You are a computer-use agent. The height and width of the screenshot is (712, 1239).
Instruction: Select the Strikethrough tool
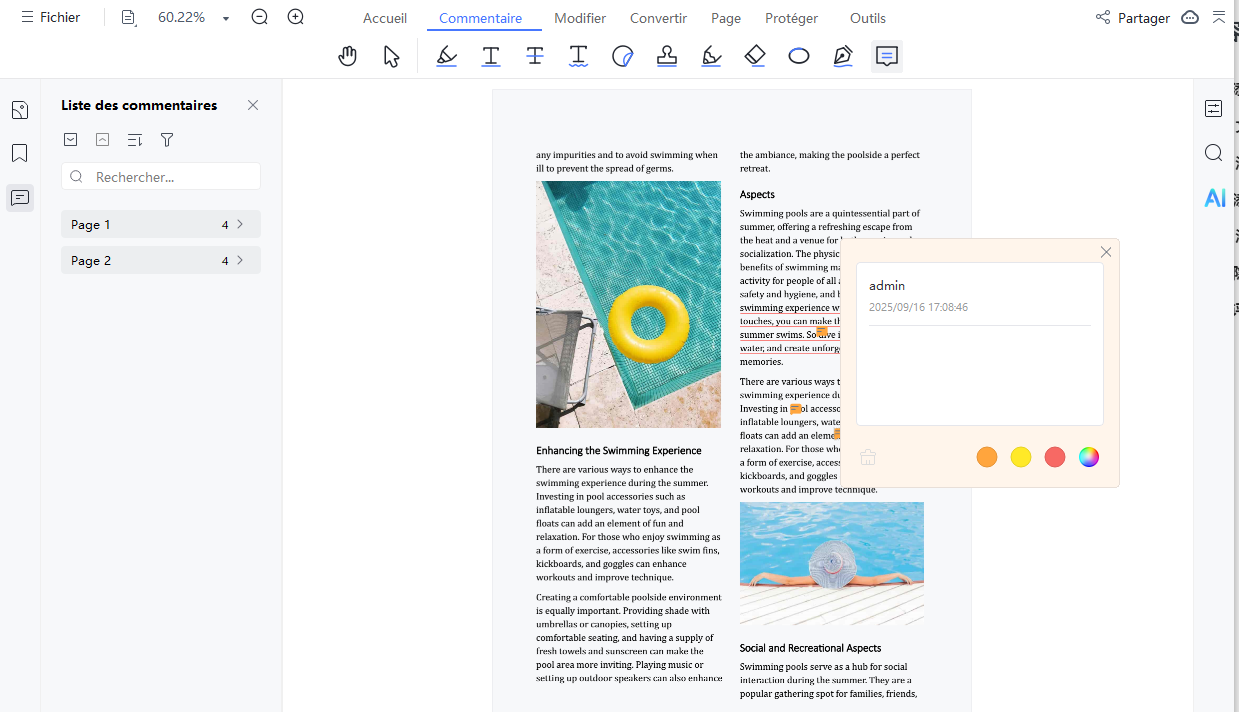[x=534, y=56]
